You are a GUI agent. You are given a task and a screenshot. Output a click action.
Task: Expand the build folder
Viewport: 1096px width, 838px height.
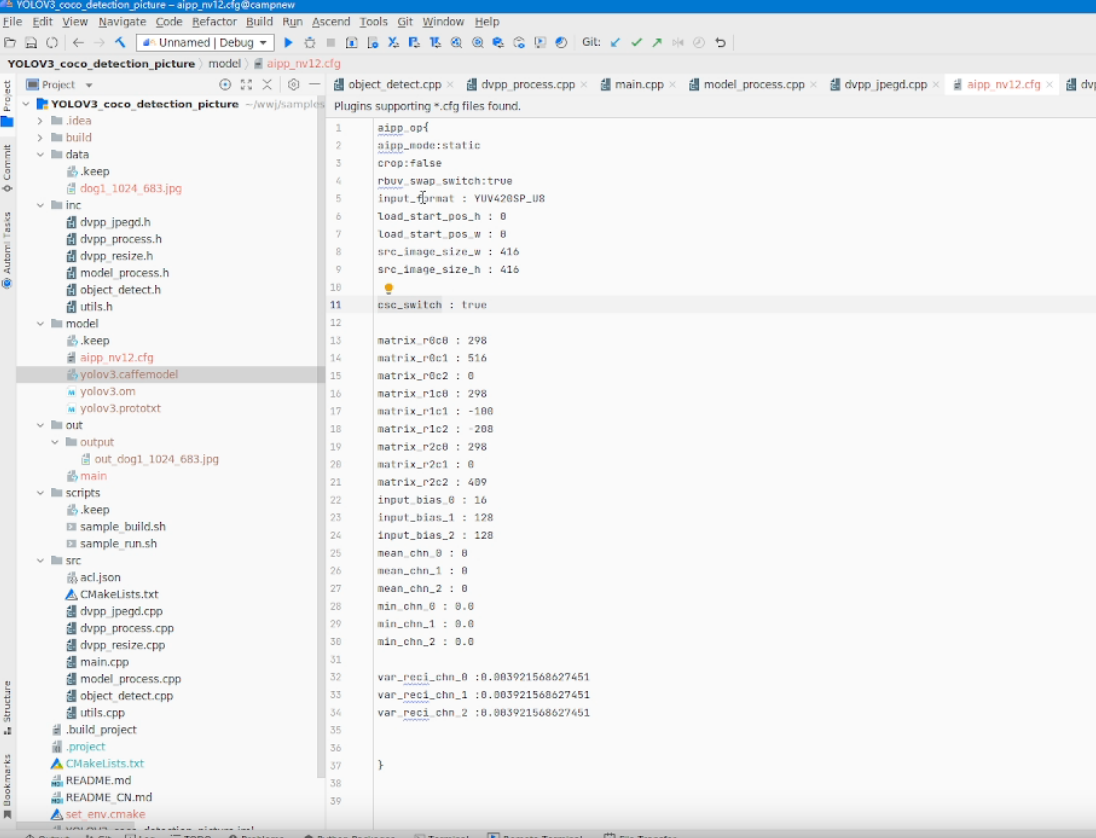tap(40, 138)
